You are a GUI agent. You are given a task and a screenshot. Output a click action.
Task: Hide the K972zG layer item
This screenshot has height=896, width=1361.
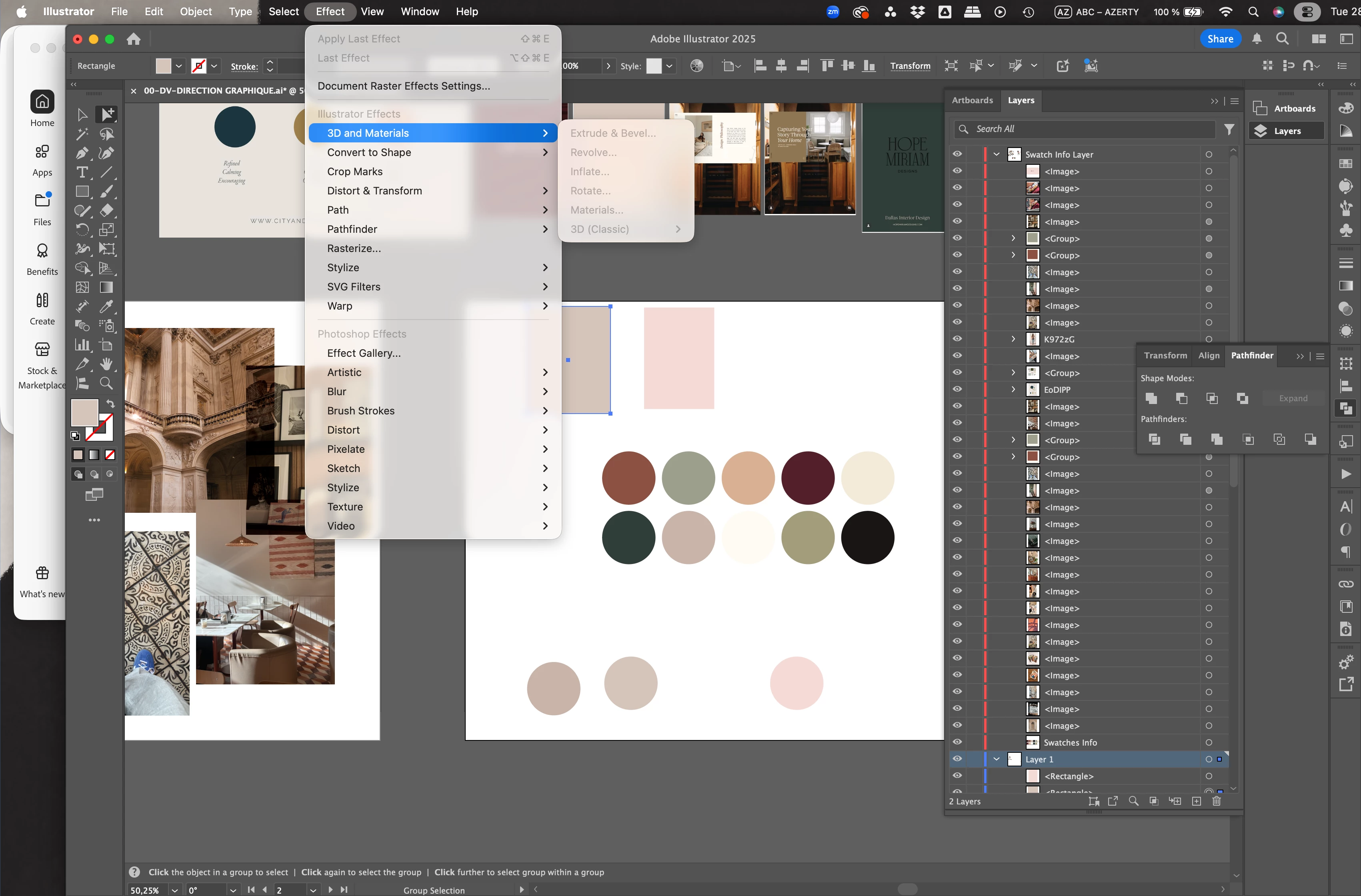coord(957,339)
